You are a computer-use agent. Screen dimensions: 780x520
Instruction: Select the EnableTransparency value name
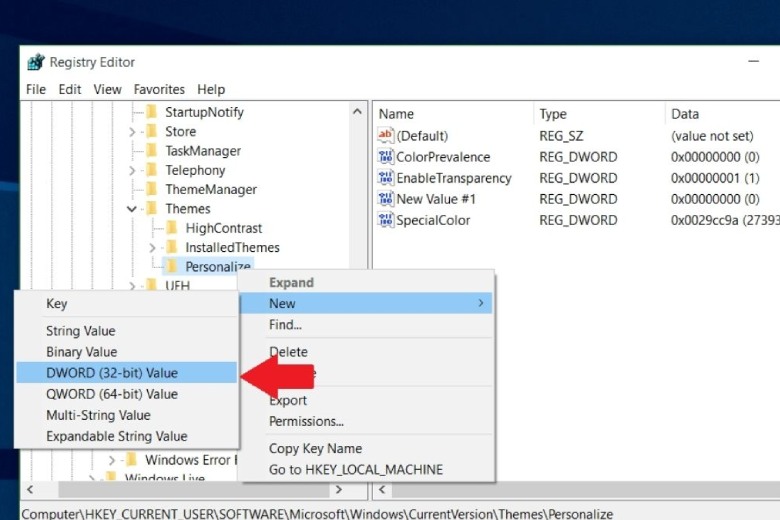(x=454, y=178)
